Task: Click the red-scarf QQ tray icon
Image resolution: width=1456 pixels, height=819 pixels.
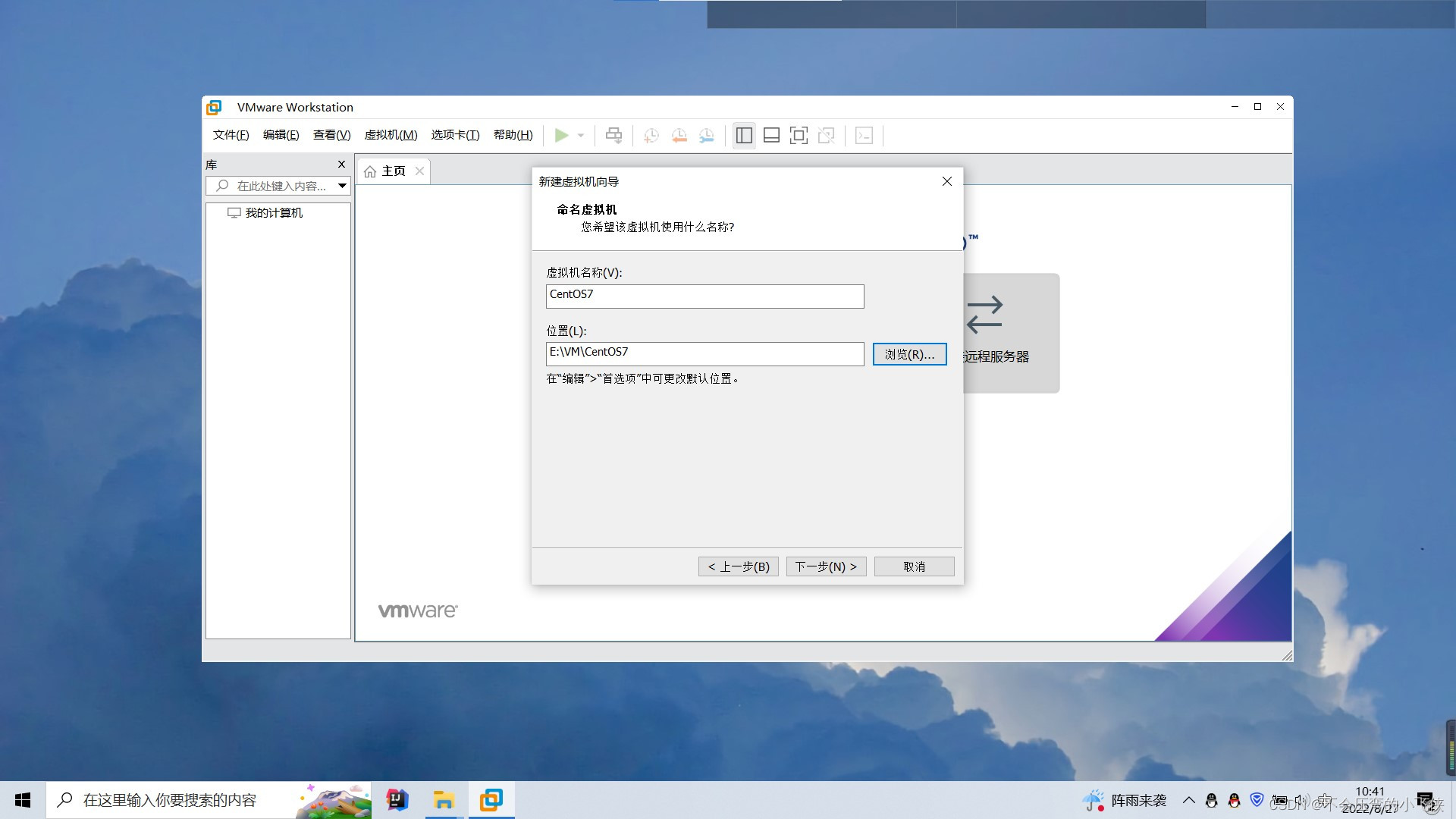Action: point(1235,800)
